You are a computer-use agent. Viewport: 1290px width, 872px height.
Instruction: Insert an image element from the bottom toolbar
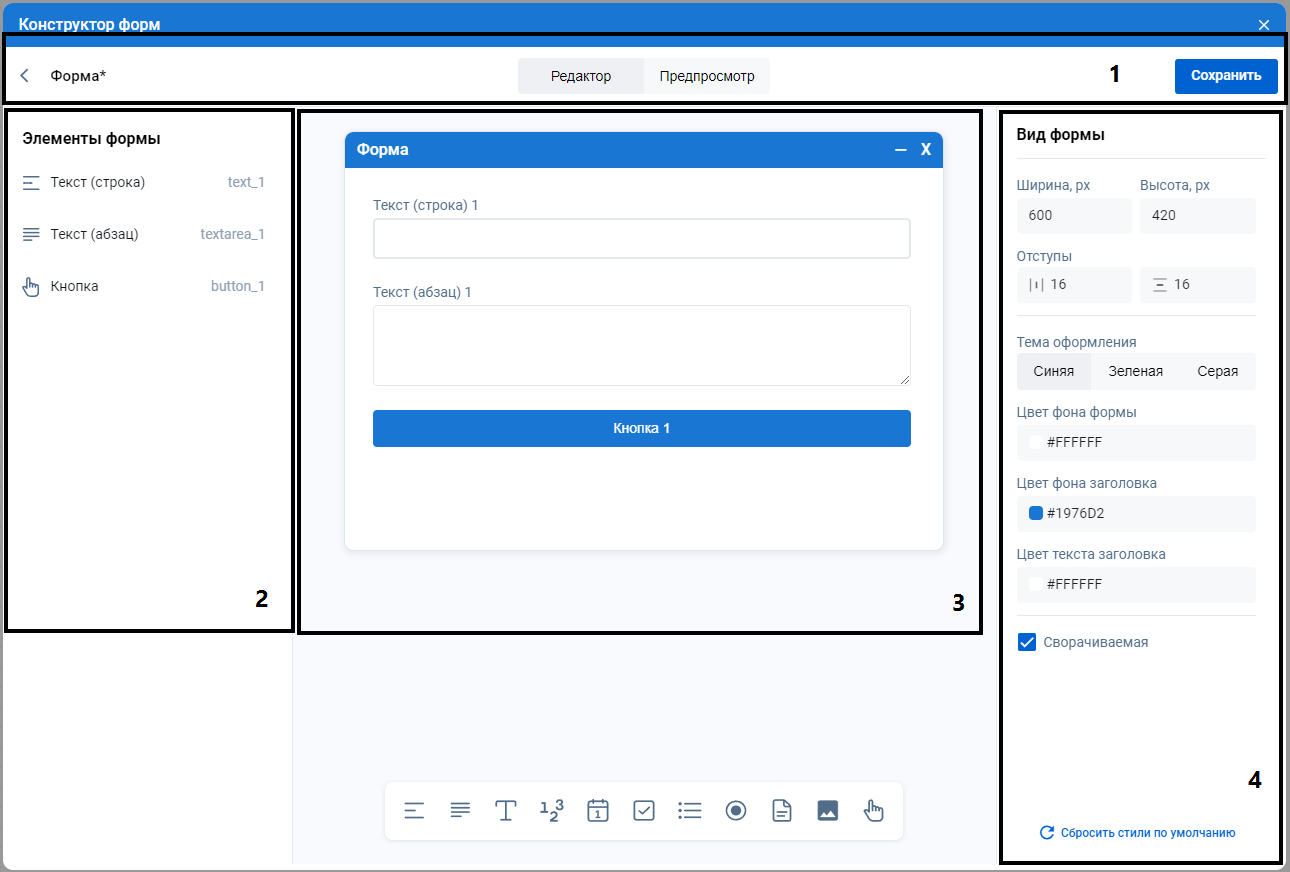click(x=827, y=810)
